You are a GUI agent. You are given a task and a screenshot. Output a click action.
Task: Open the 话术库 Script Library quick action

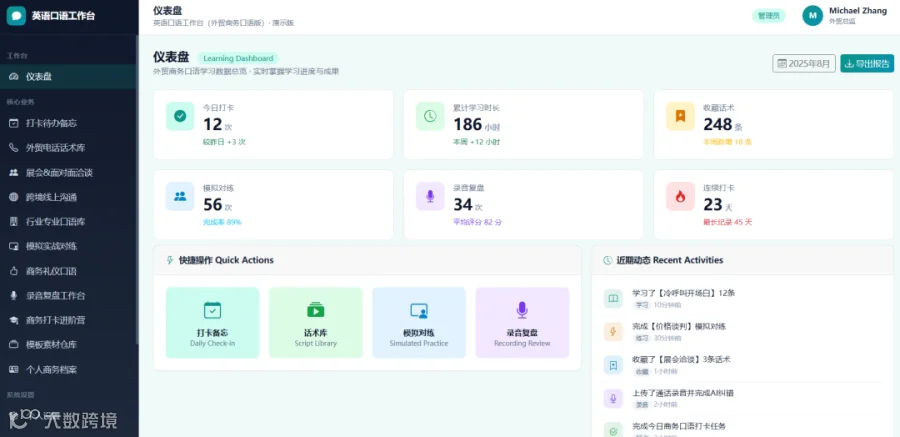click(316, 323)
